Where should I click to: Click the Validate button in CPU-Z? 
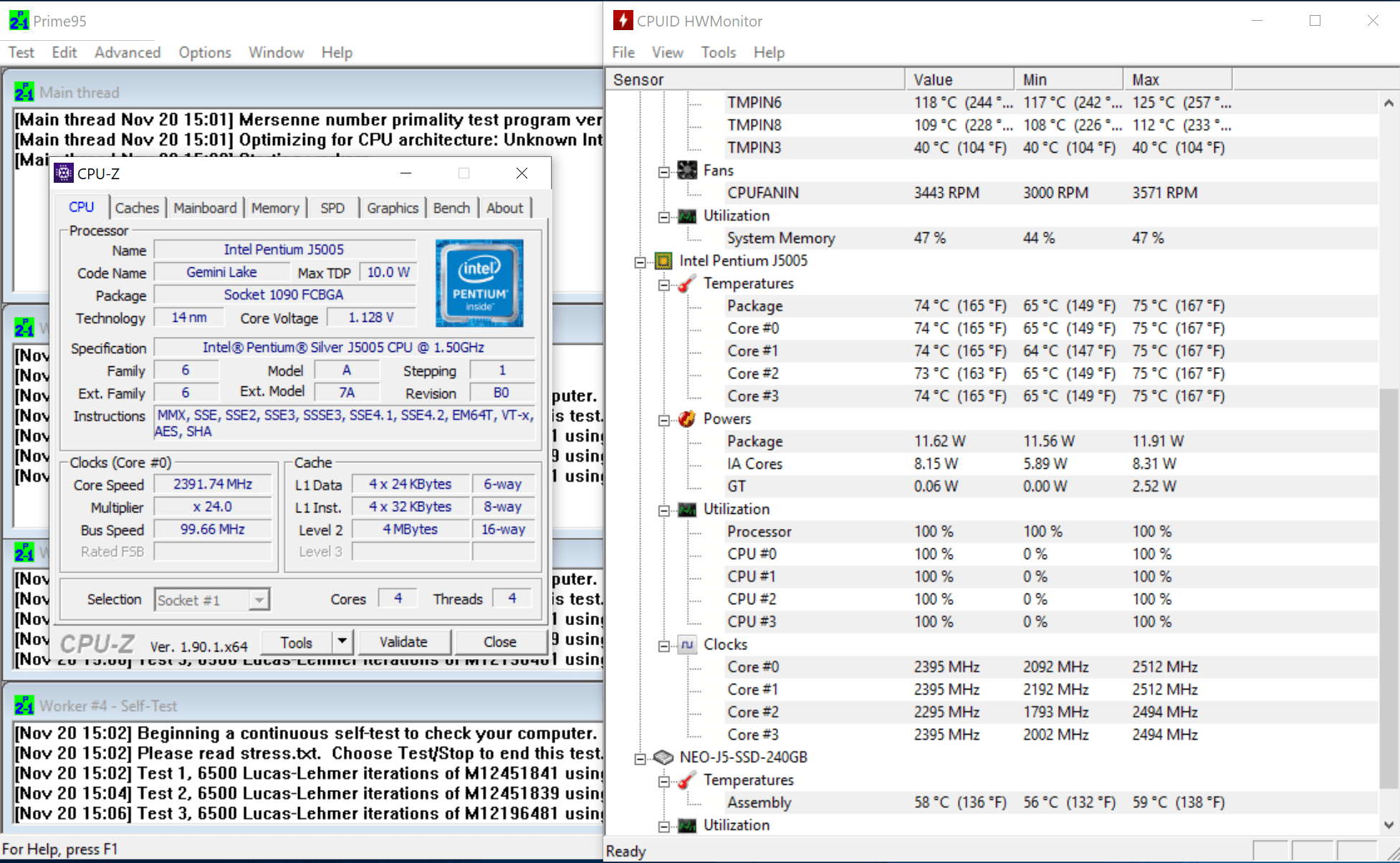point(403,642)
